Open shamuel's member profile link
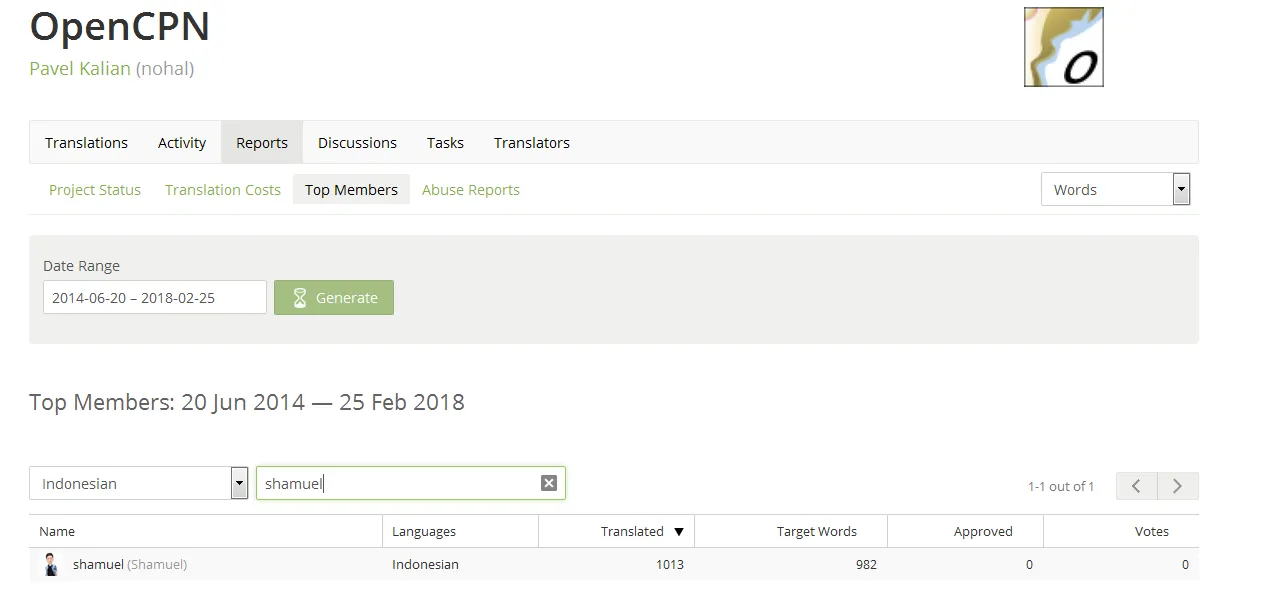 click(x=98, y=564)
